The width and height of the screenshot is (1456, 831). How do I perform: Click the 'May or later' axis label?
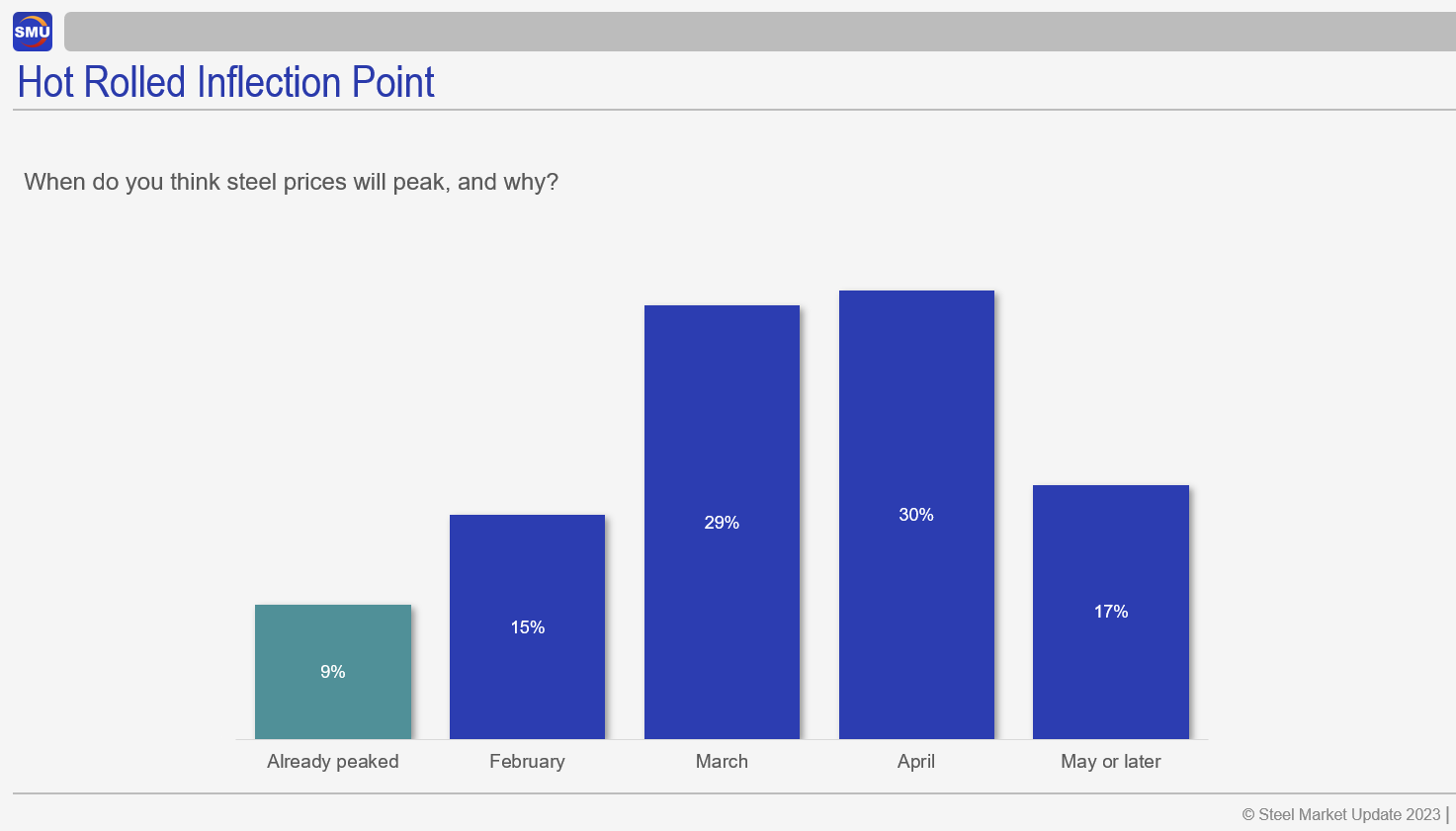(1111, 762)
